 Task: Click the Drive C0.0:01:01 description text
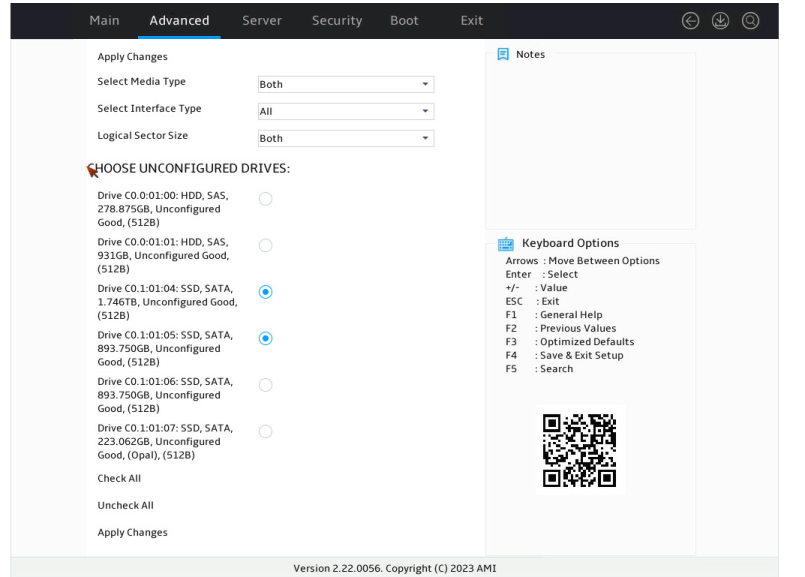163,256
